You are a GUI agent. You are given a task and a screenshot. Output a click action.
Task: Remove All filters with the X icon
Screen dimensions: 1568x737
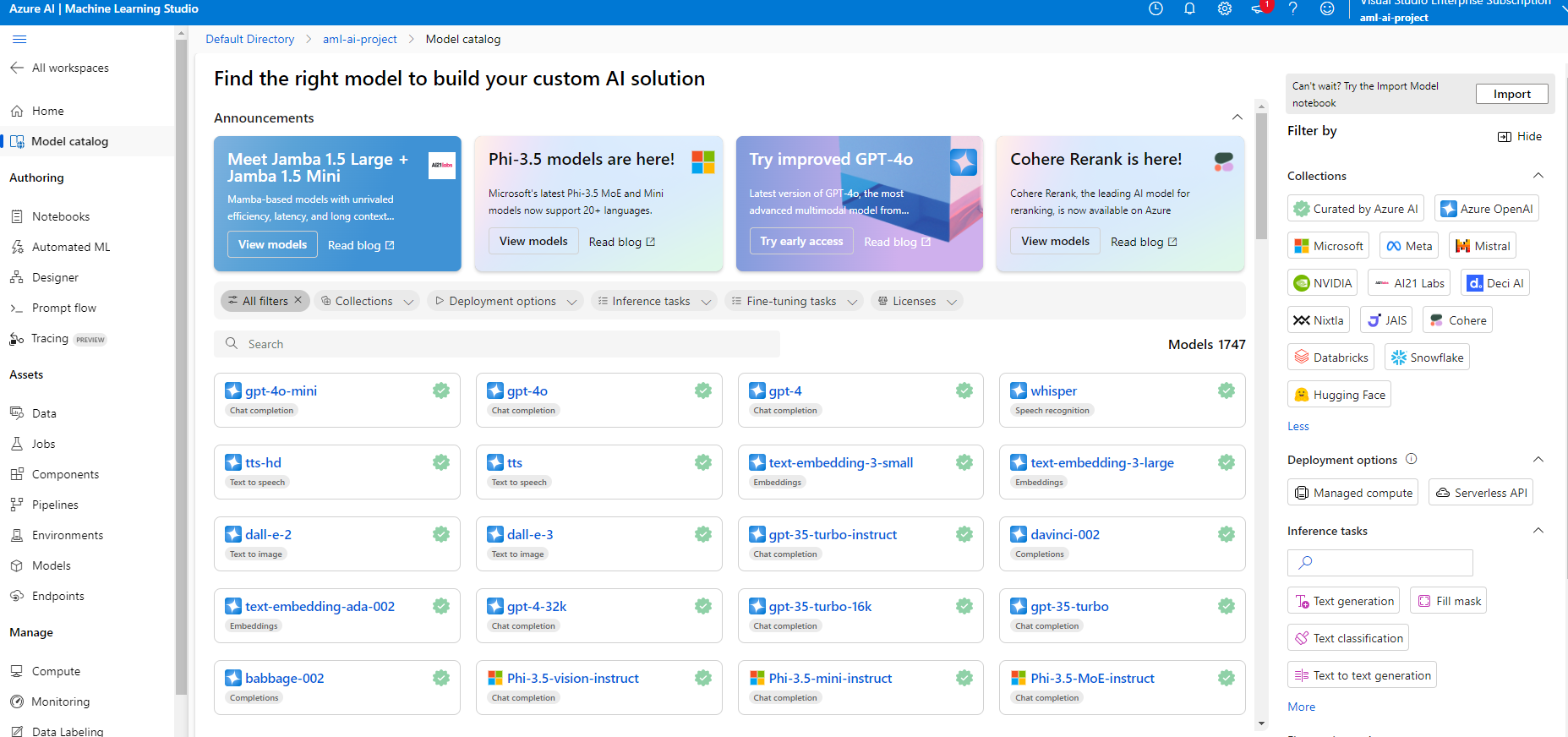(x=298, y=300)
